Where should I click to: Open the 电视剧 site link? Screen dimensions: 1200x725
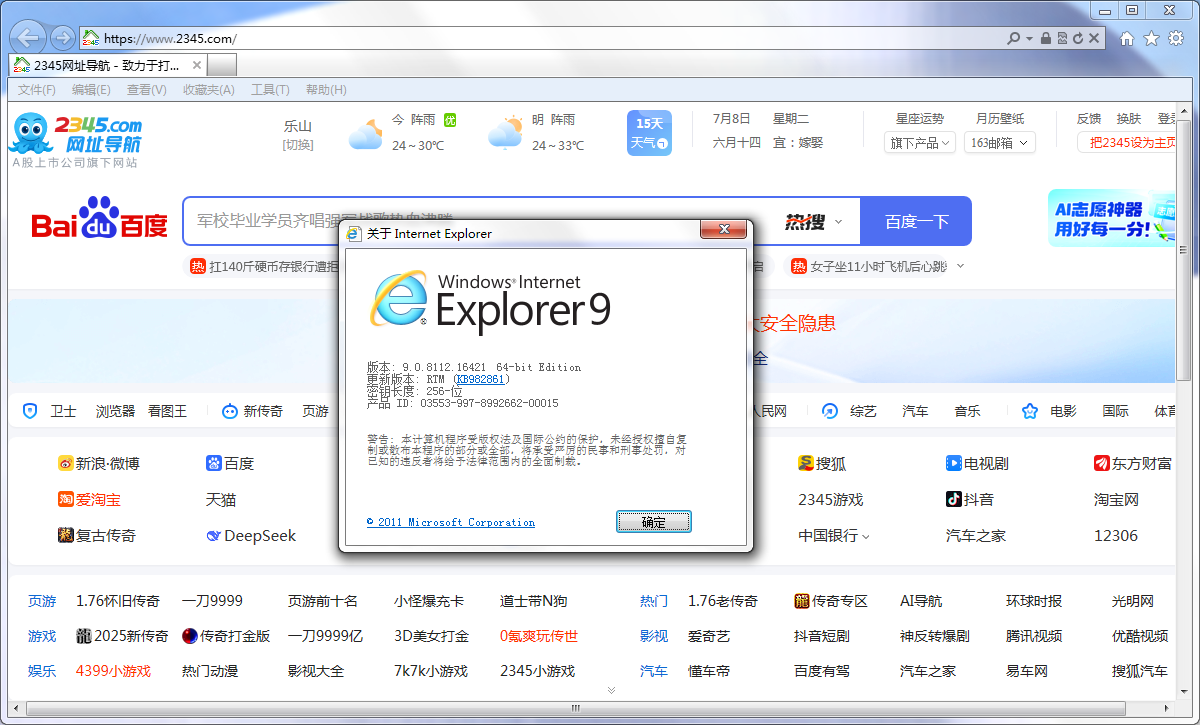pyautogui.click(x=977, y=463)
